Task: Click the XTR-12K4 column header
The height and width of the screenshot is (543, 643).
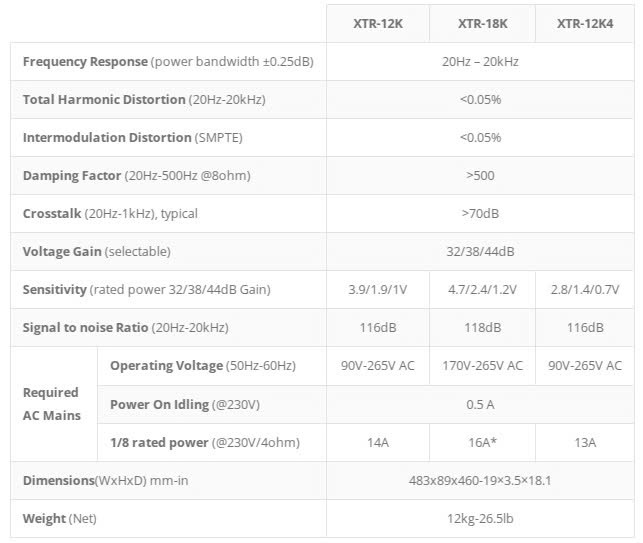Action: click(x=585, y=23)
